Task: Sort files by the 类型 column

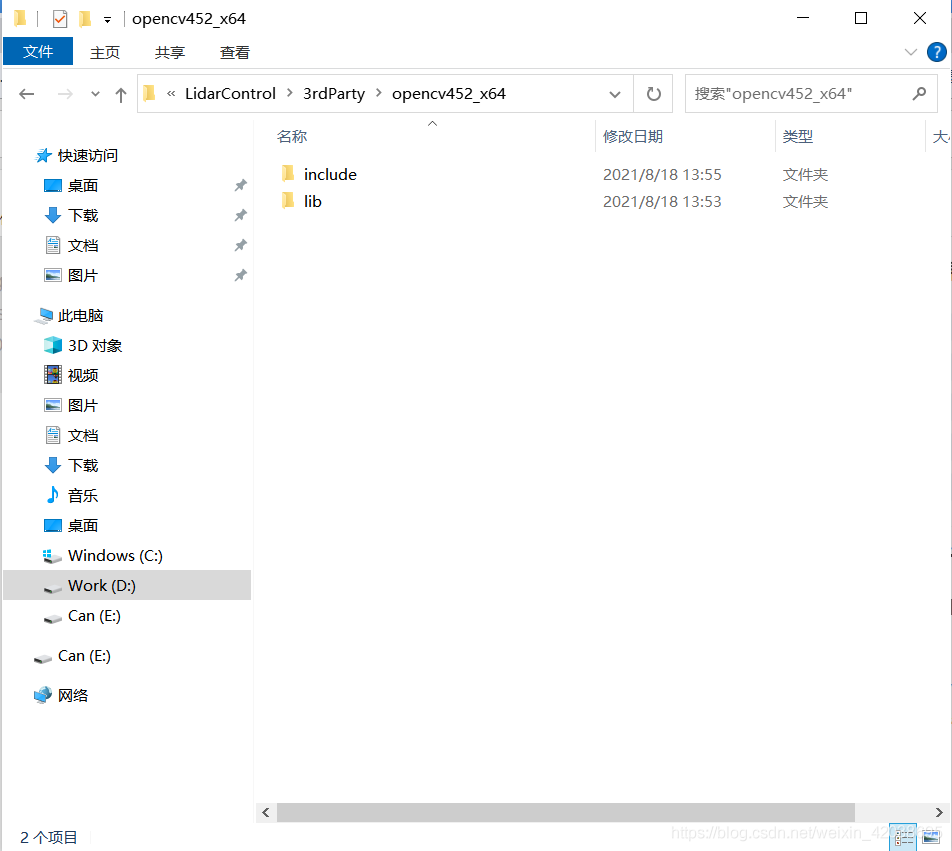Action: 798,137
